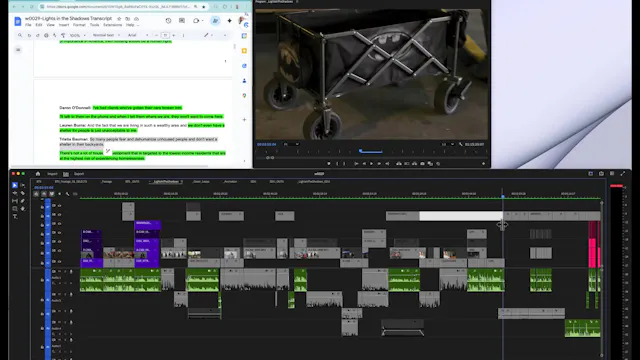This screenshot has height=360, width=640.
Task: Enable voice-over record on Audio 1
Action: pos(71,271)
